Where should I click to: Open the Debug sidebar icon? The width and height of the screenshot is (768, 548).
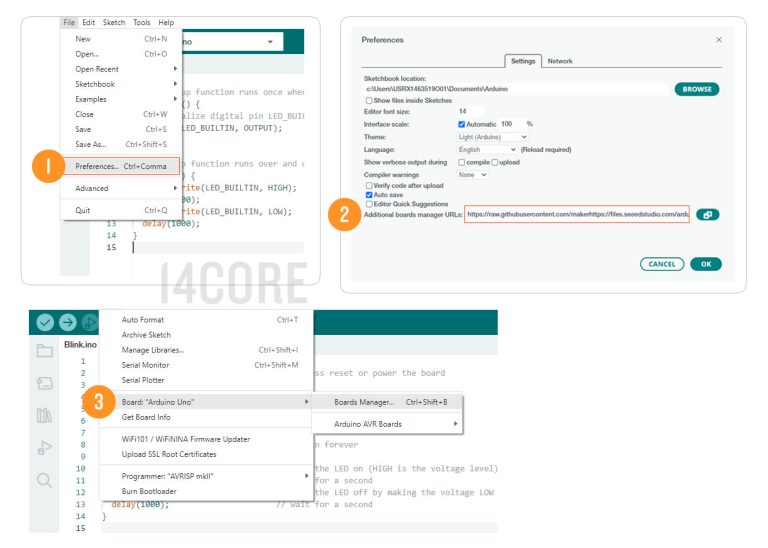[x=44, y=447]
